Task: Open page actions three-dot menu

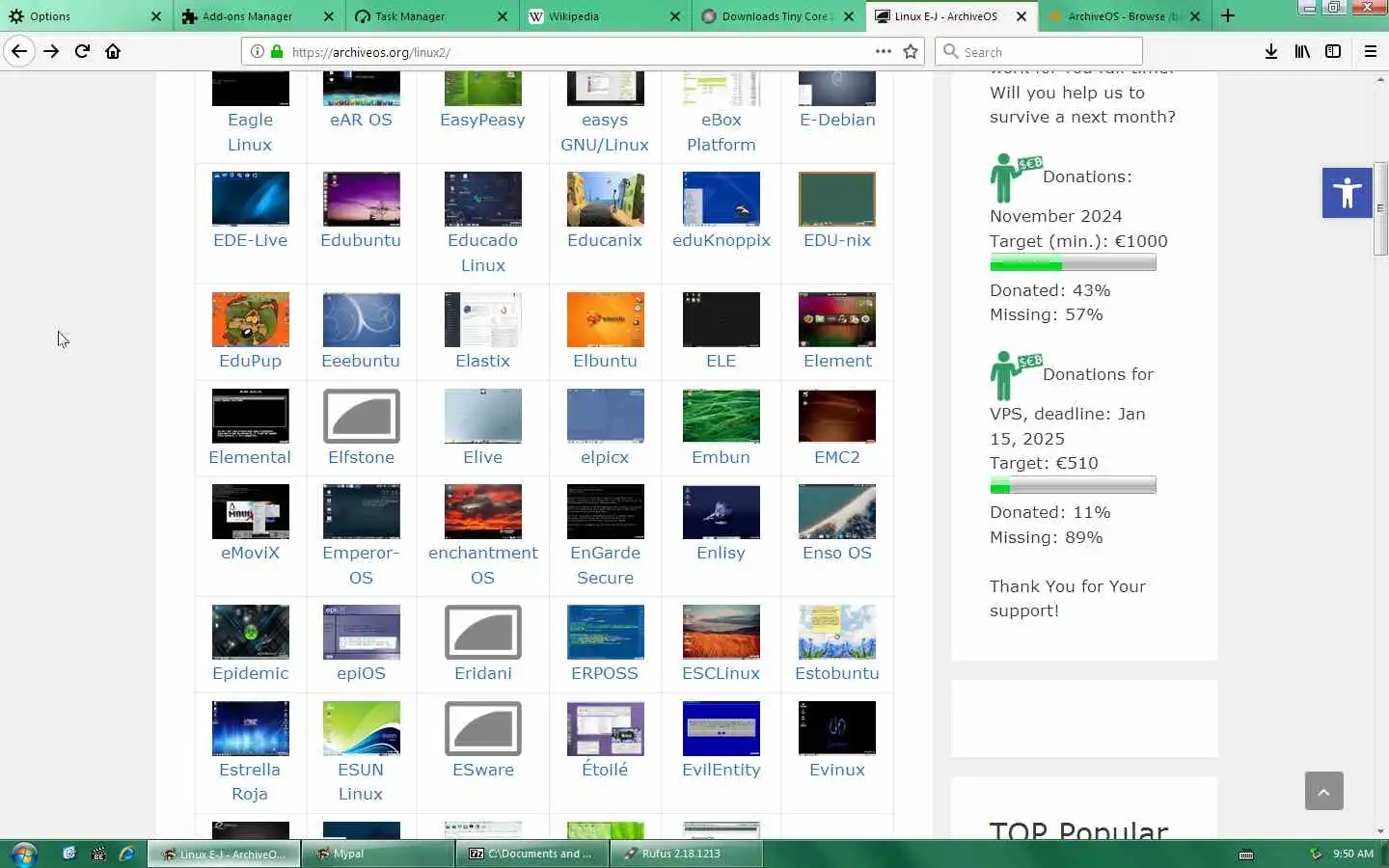Action: 883,51
